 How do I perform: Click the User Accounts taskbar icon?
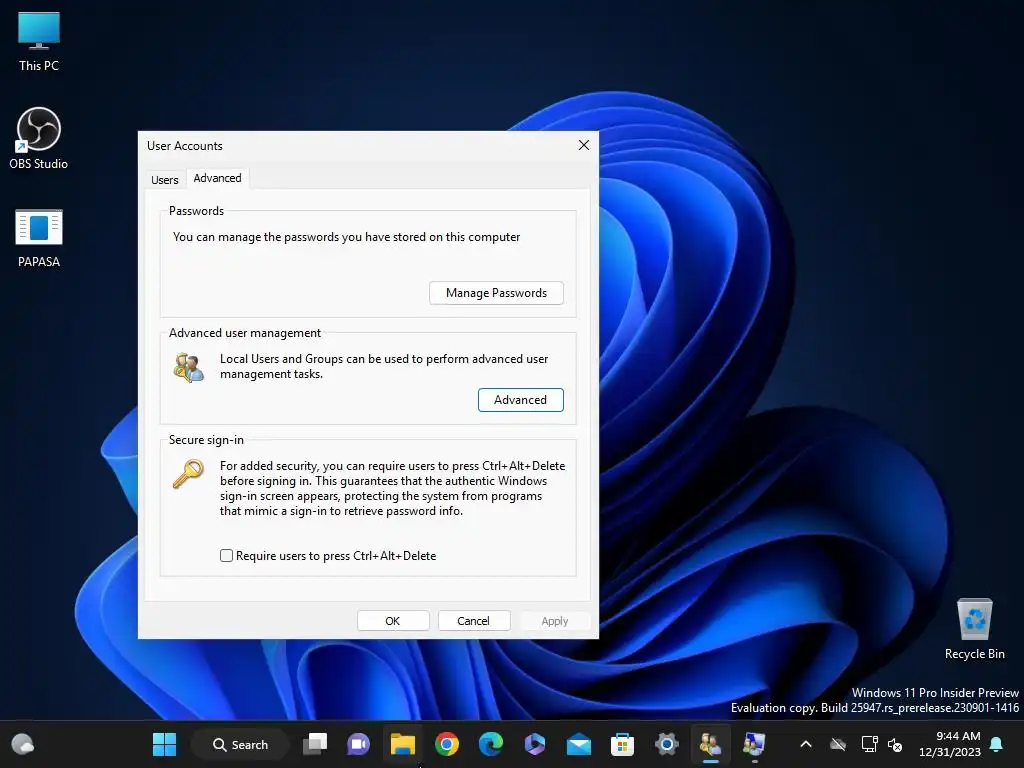pyautogui.click(x=711, y=744)
